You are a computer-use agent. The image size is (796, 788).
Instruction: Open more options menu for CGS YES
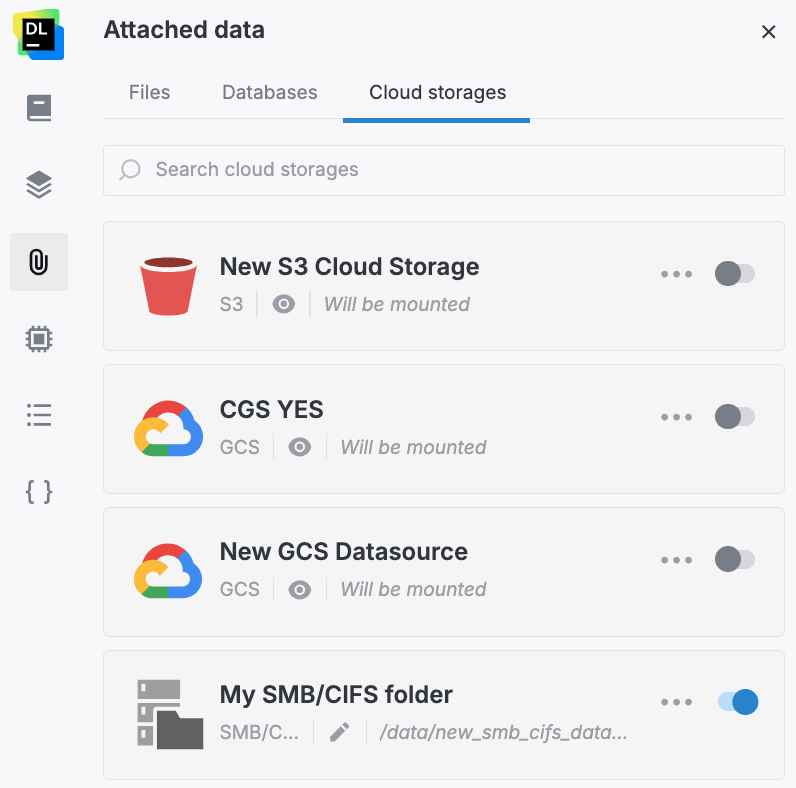676,417
